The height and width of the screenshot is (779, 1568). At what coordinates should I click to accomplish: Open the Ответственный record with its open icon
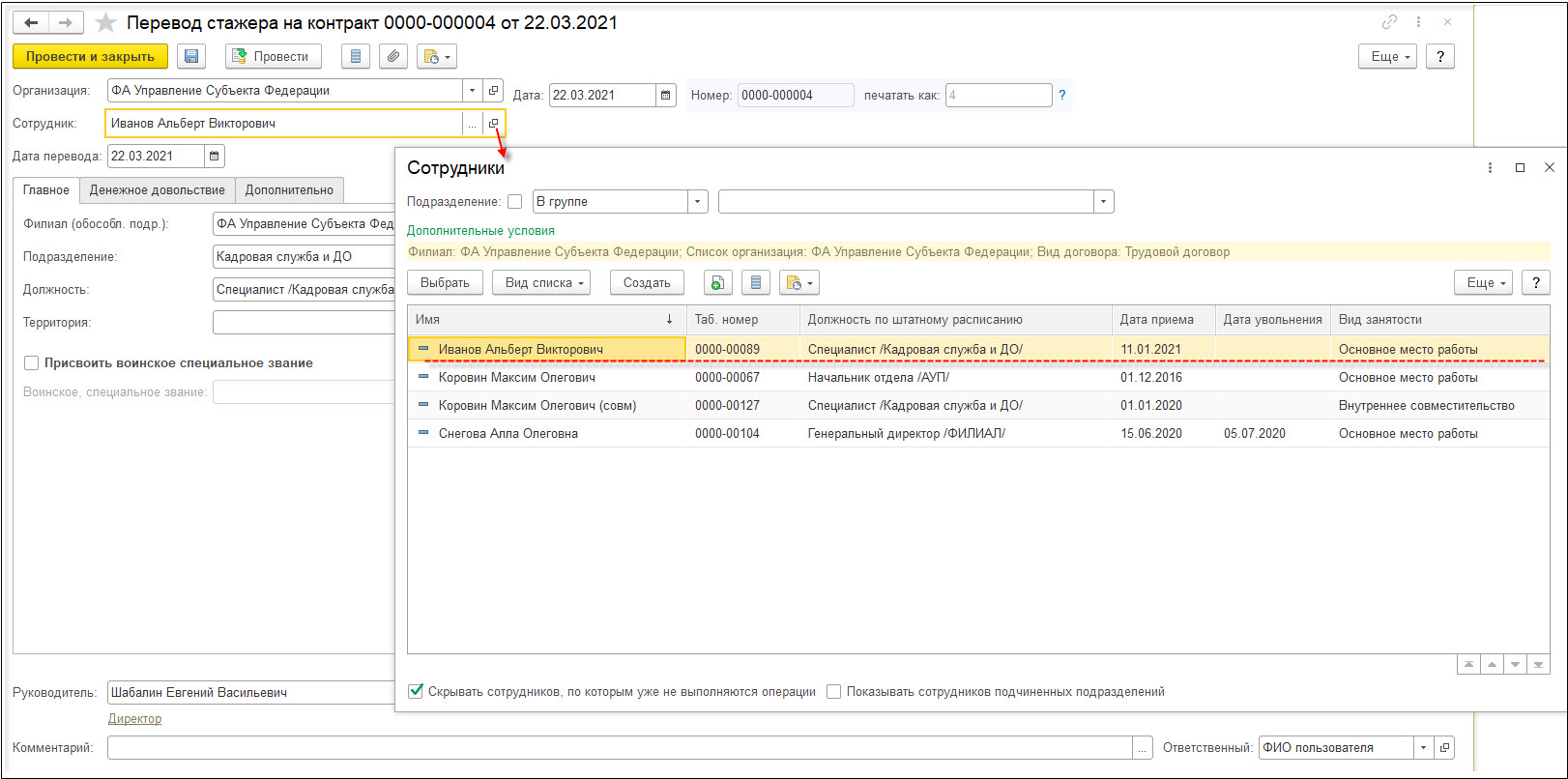point(1444,747)
